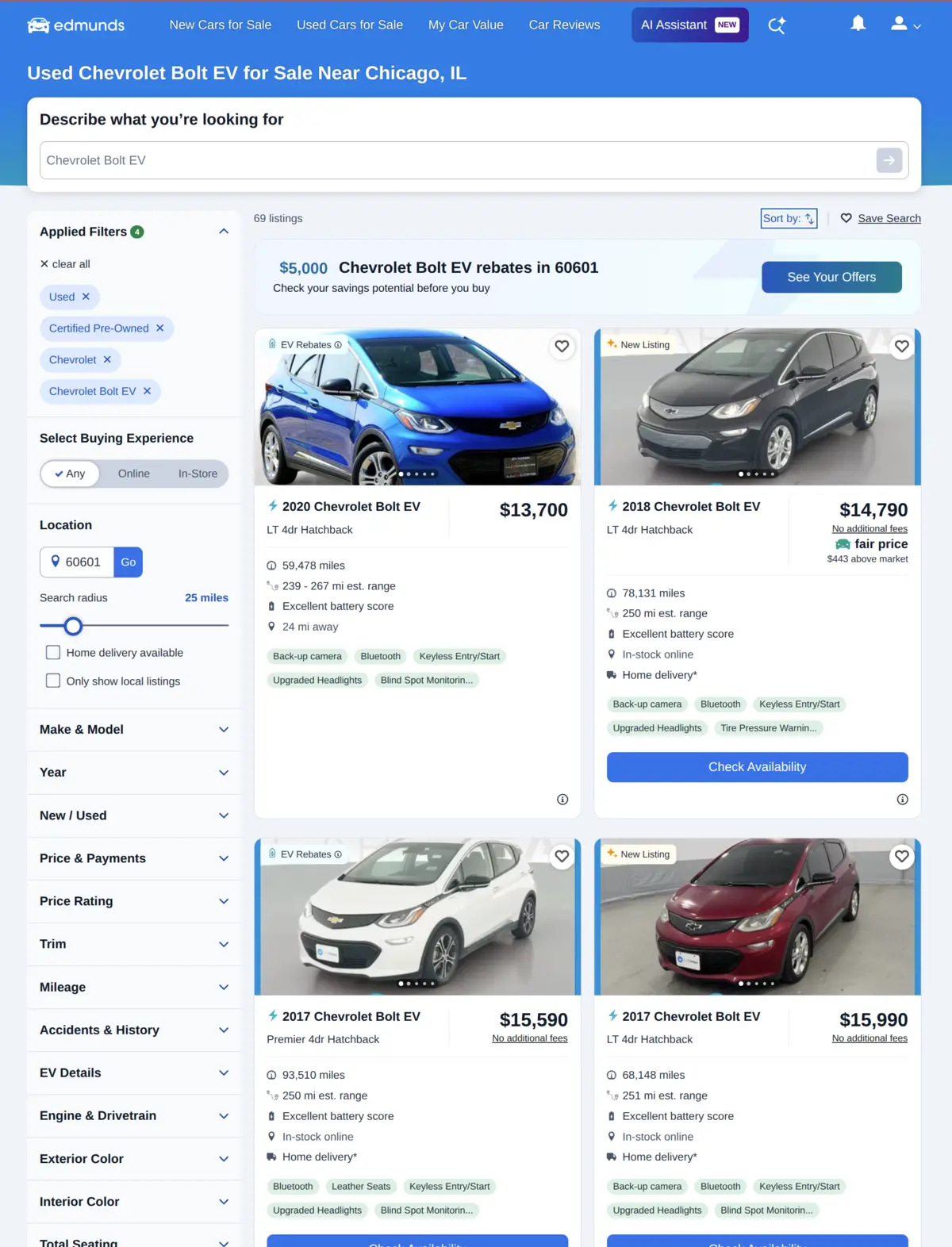Remove the Certified Pre-Owned filter chip

(x=159, y=328)
